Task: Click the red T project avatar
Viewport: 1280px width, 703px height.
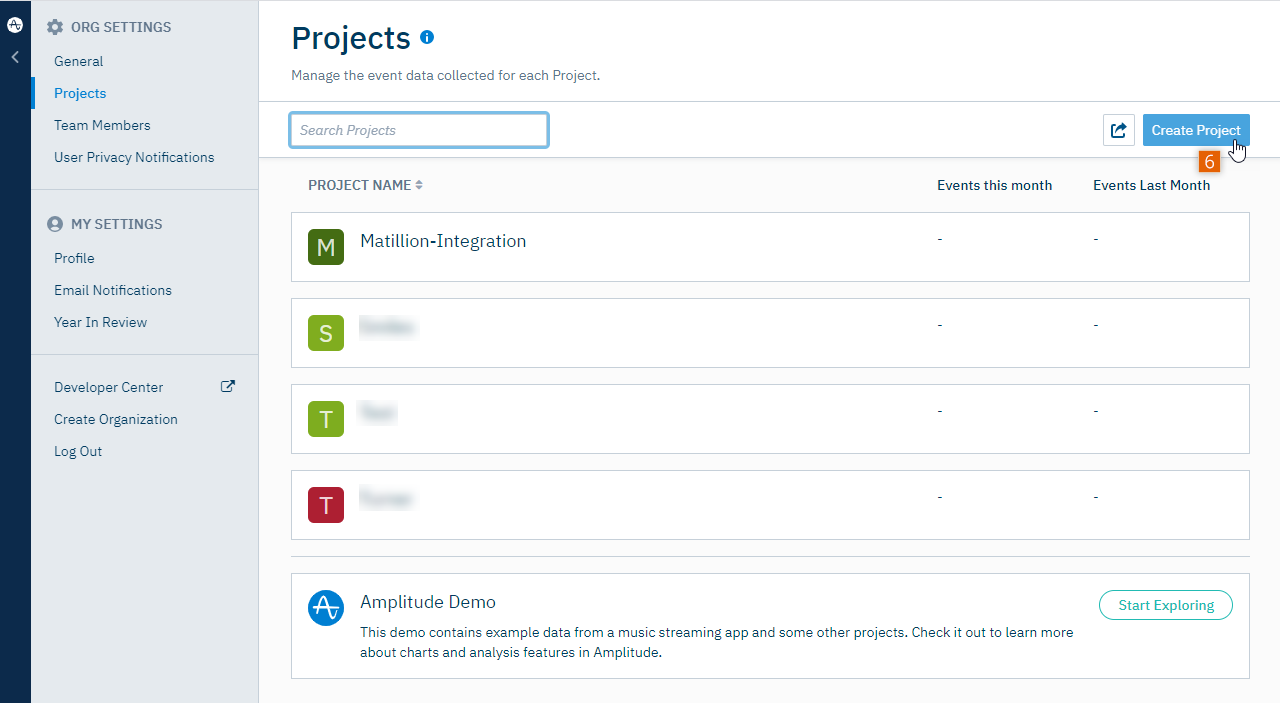Action: tap(326, 505)
